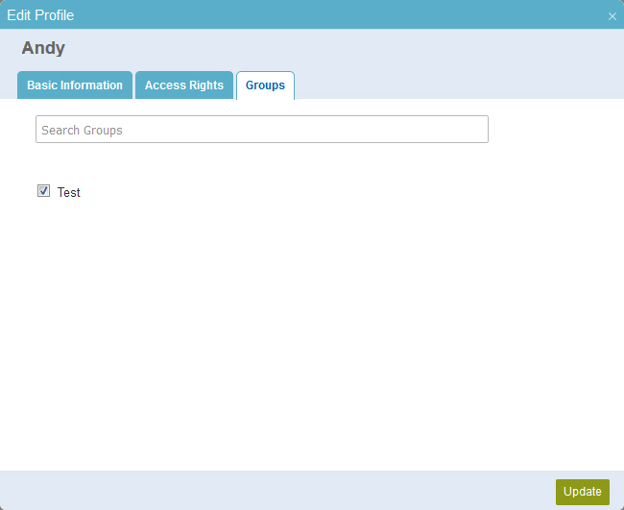Screen dimensions: 624x510
Task: Click the Edit Profile title text
Action: pos(41,15)
